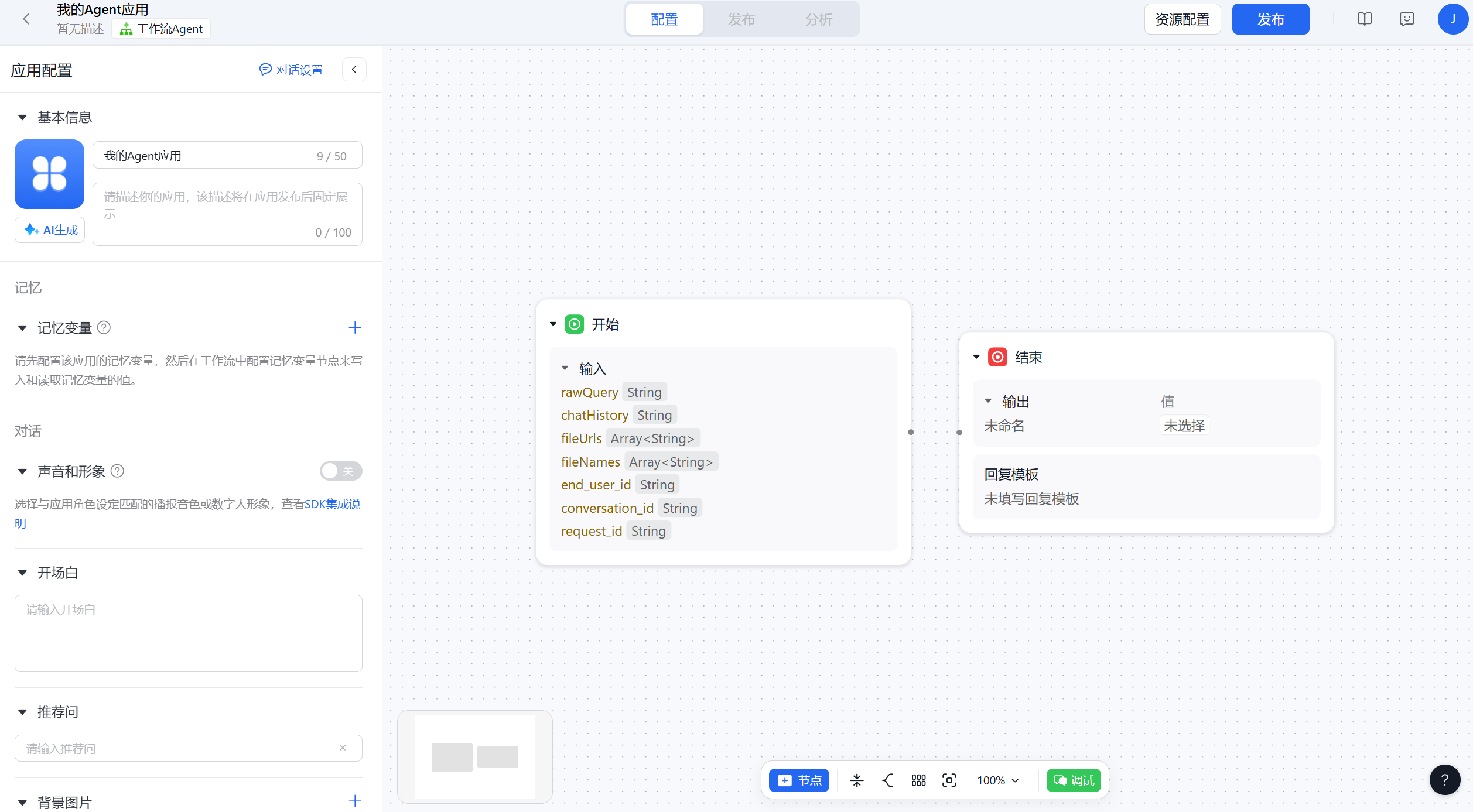
Task: Collapse the 结束 node card
Action: pos(976,357)
